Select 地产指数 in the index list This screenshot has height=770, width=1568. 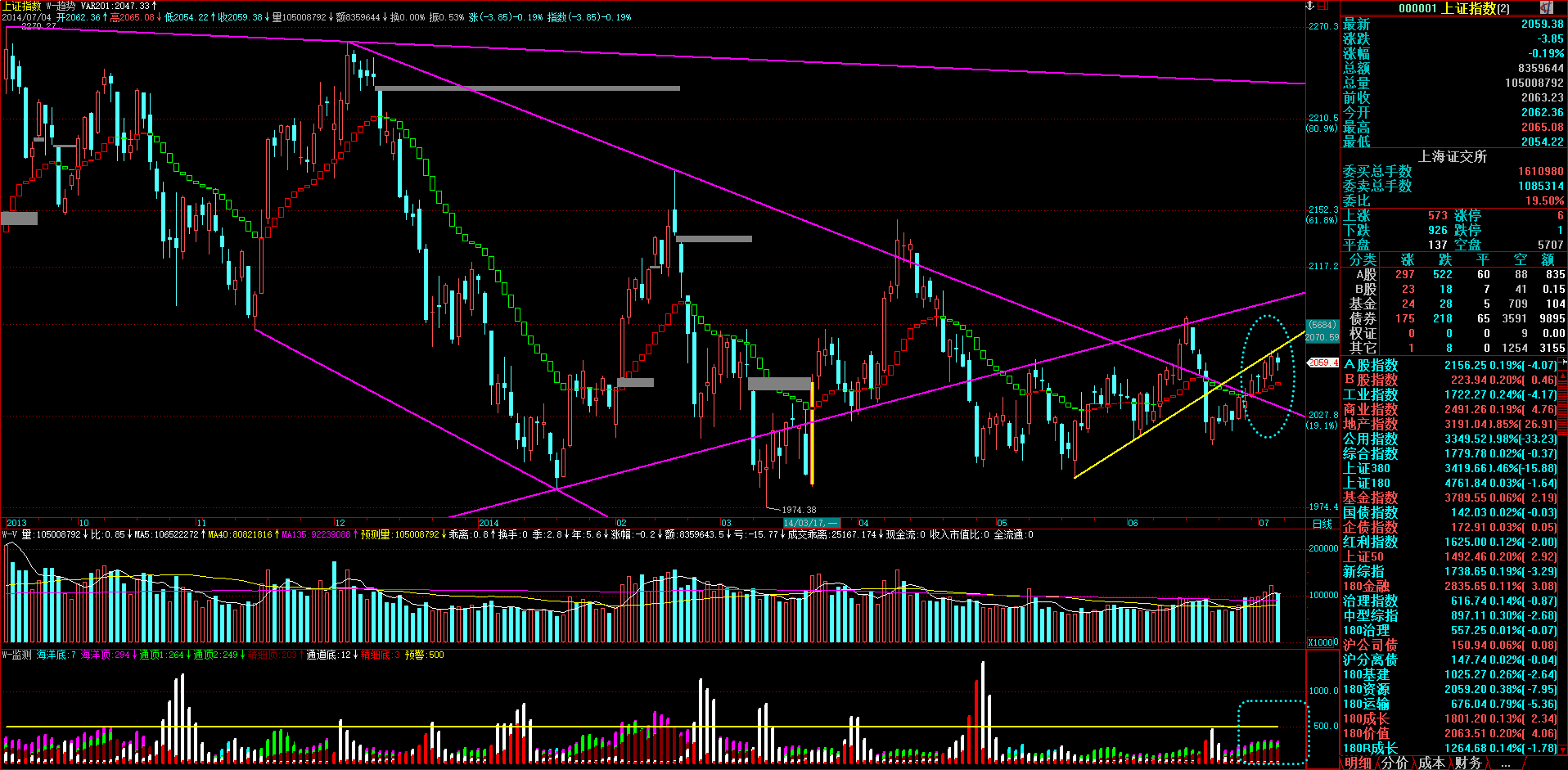pyautogui.click(x=1370, y=424)
